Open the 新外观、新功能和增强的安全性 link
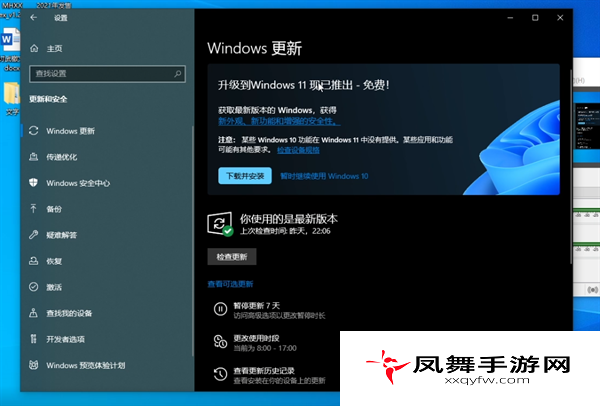Screen dimensions: 600x406 pyautogui.click(x=279, y=121)
